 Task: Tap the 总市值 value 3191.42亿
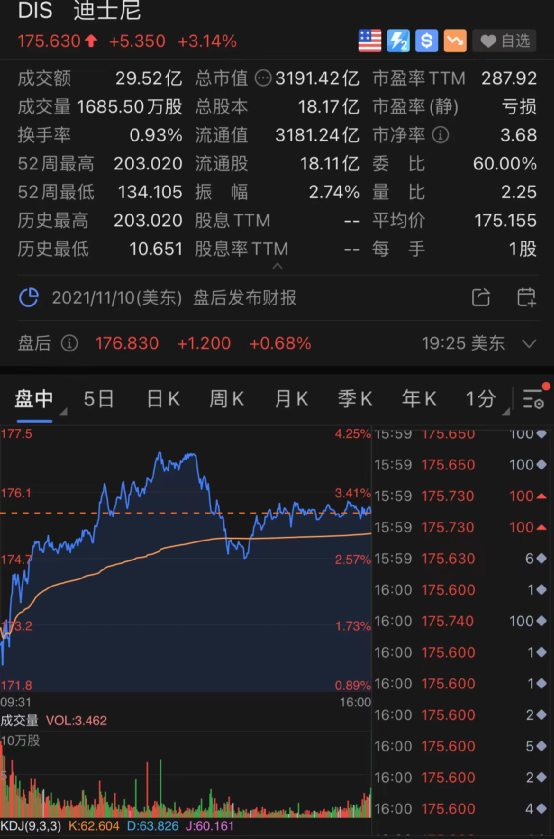(317, 79)
